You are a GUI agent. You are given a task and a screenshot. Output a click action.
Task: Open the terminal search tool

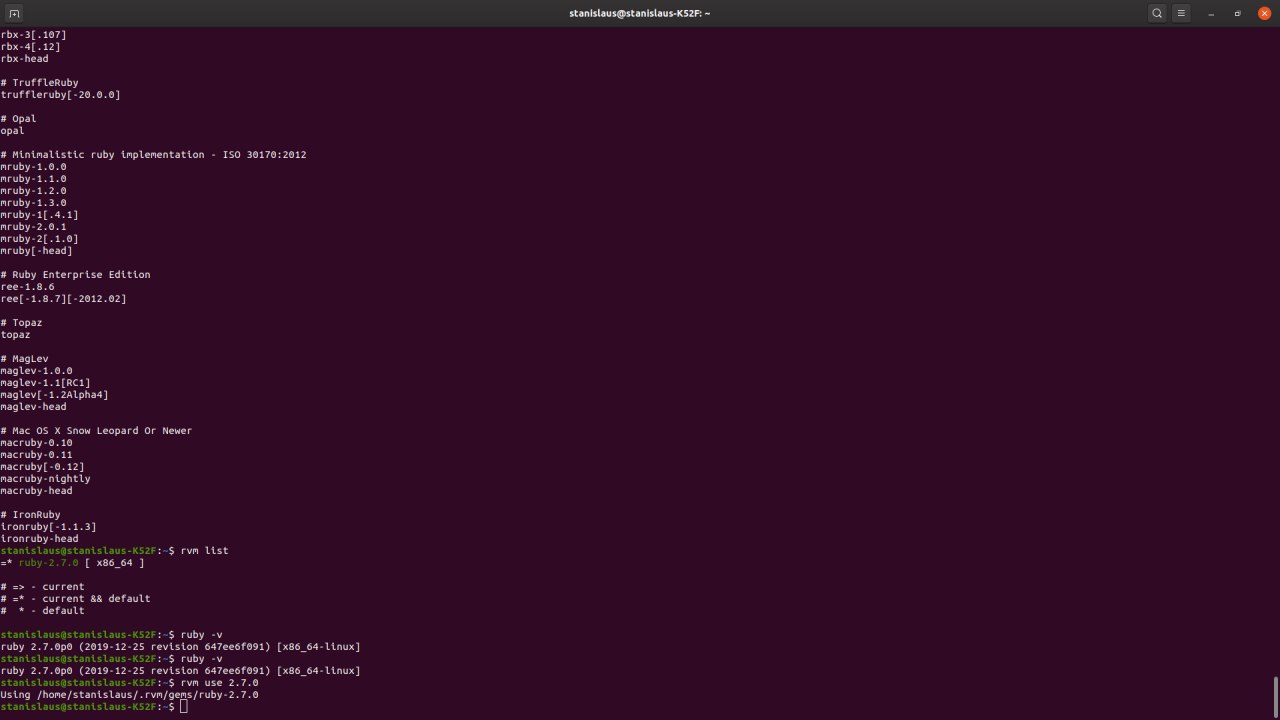1157,13
